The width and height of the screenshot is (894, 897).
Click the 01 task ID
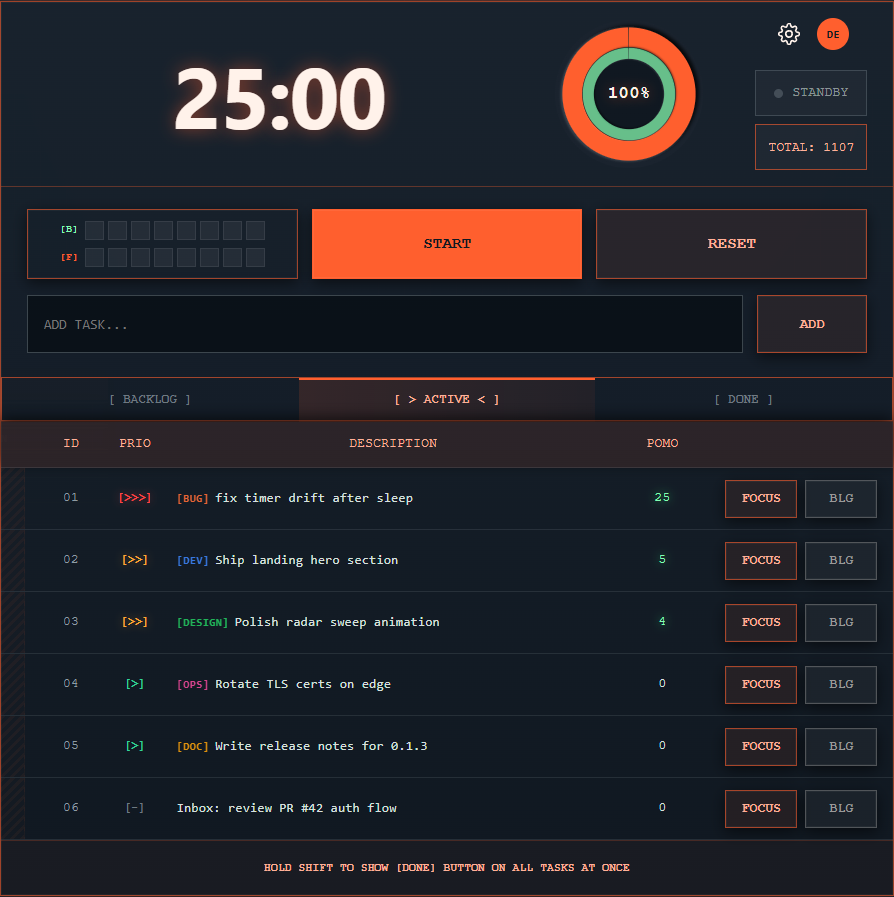pos(71,497)
